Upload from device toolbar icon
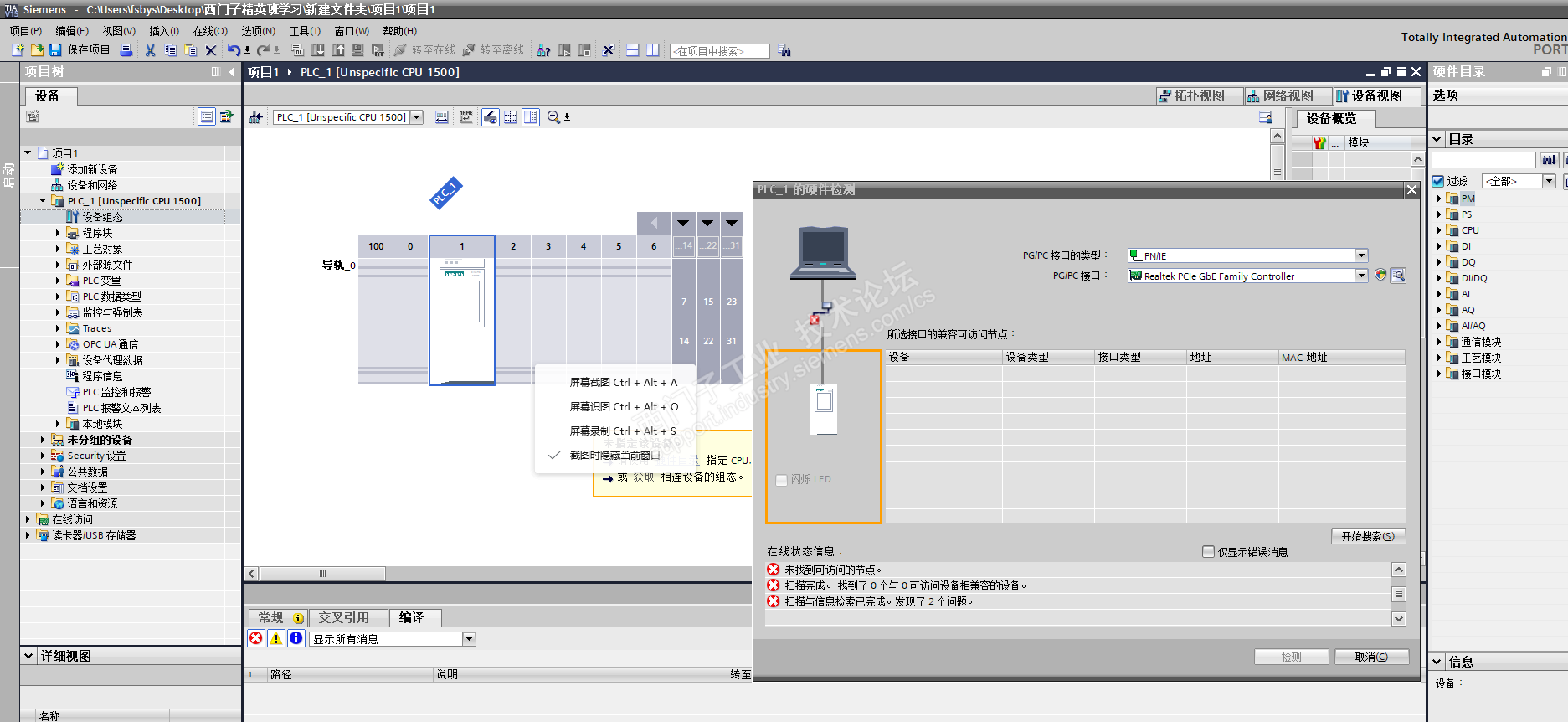Viewport: 1568px width, 722px height. click(x=338, y=50)
